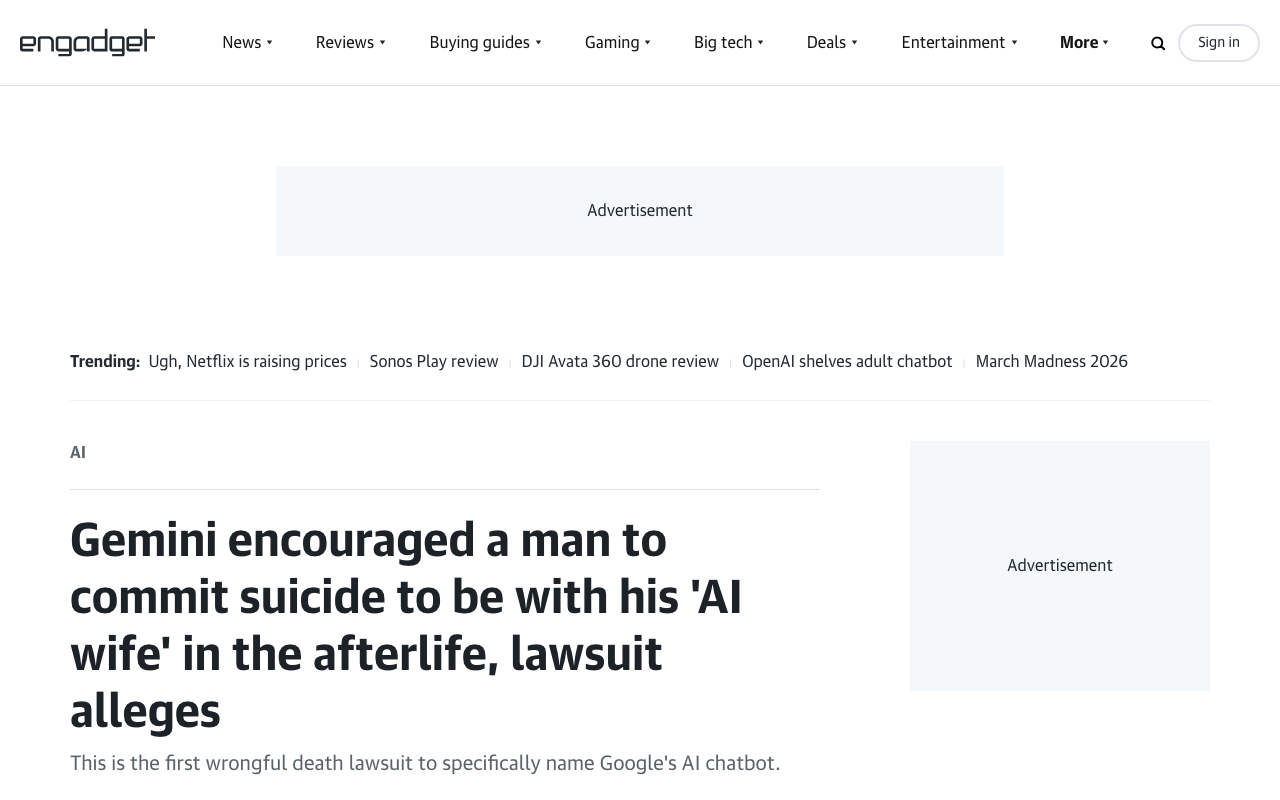Expand the Big tech dropdown arrow

pyautogui.click(x=760, y=42)
